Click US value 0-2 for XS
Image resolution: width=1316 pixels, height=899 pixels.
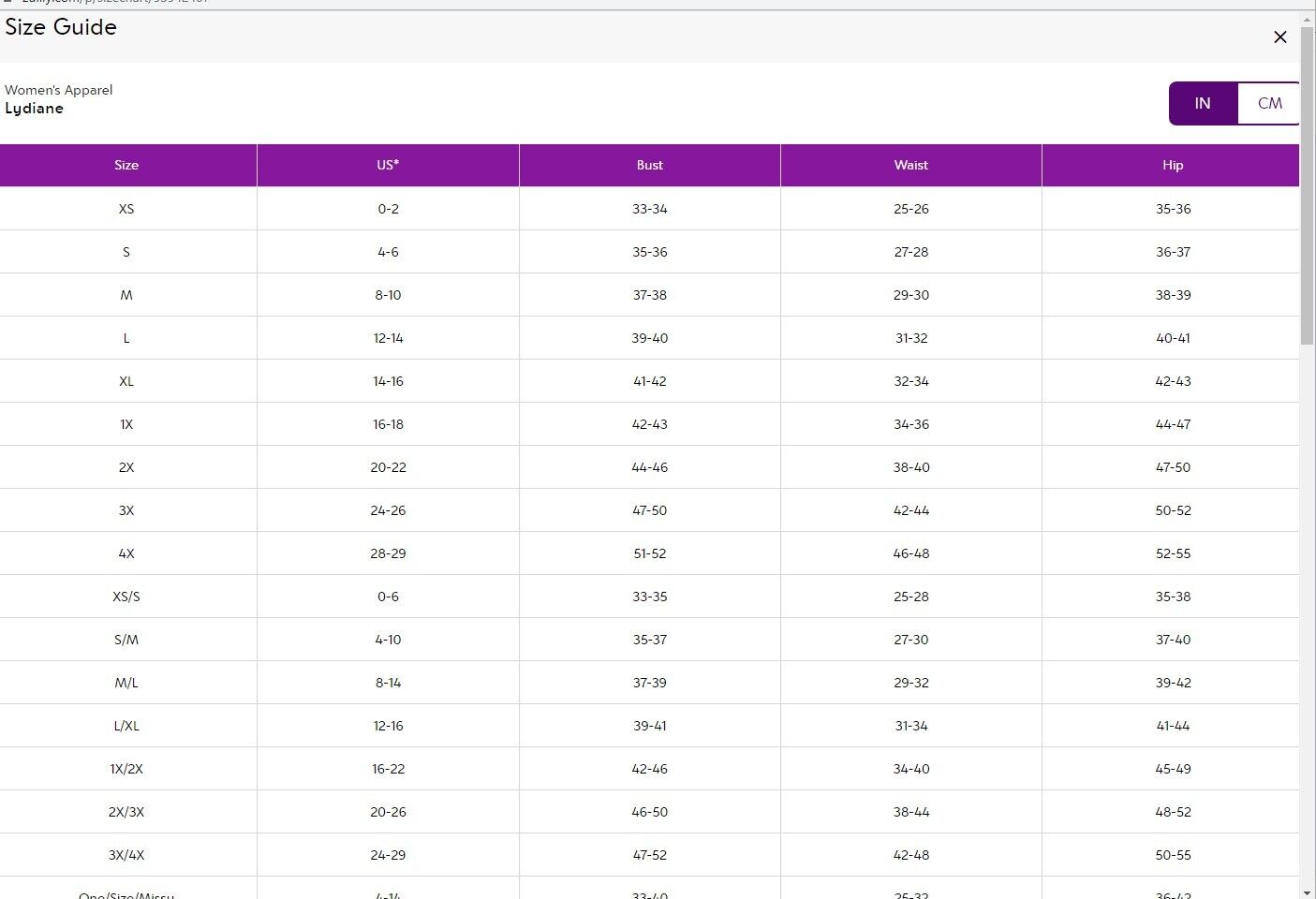click(388, 209)
